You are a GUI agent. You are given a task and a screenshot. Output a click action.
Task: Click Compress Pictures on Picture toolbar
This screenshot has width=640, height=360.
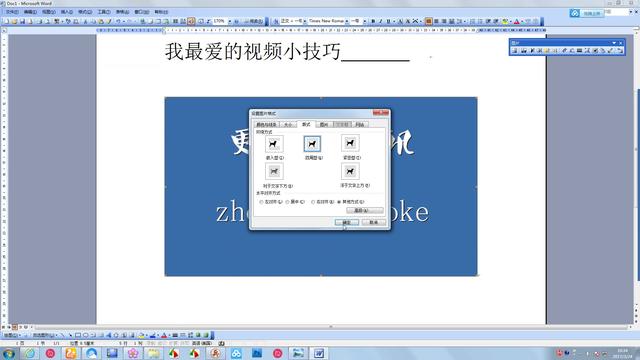(x=587, y=51)
